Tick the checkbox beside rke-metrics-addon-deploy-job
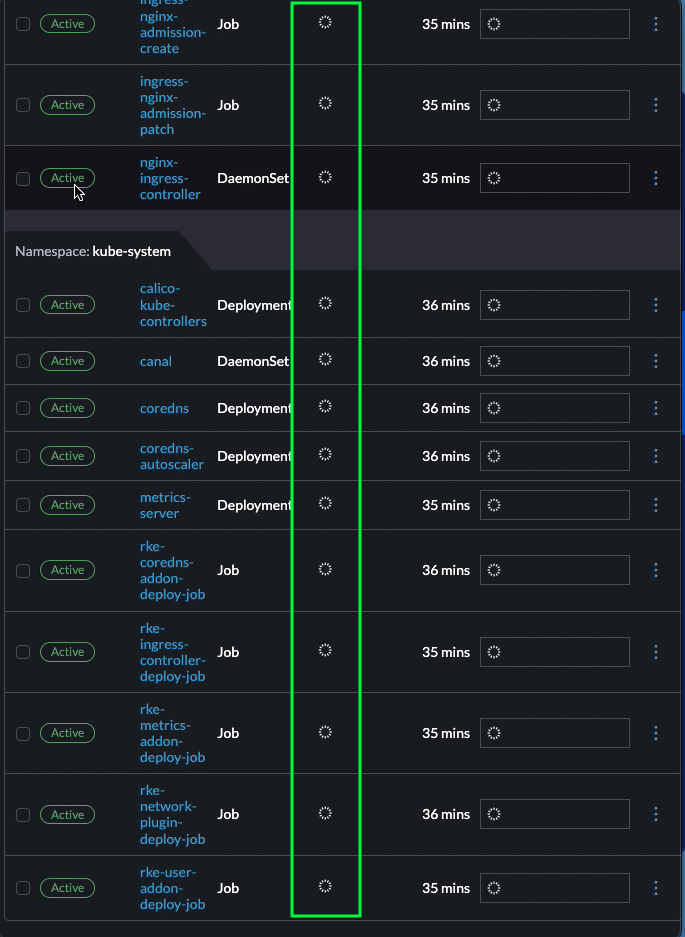This screenshot has height=937, width=685. tap(23, 733)
